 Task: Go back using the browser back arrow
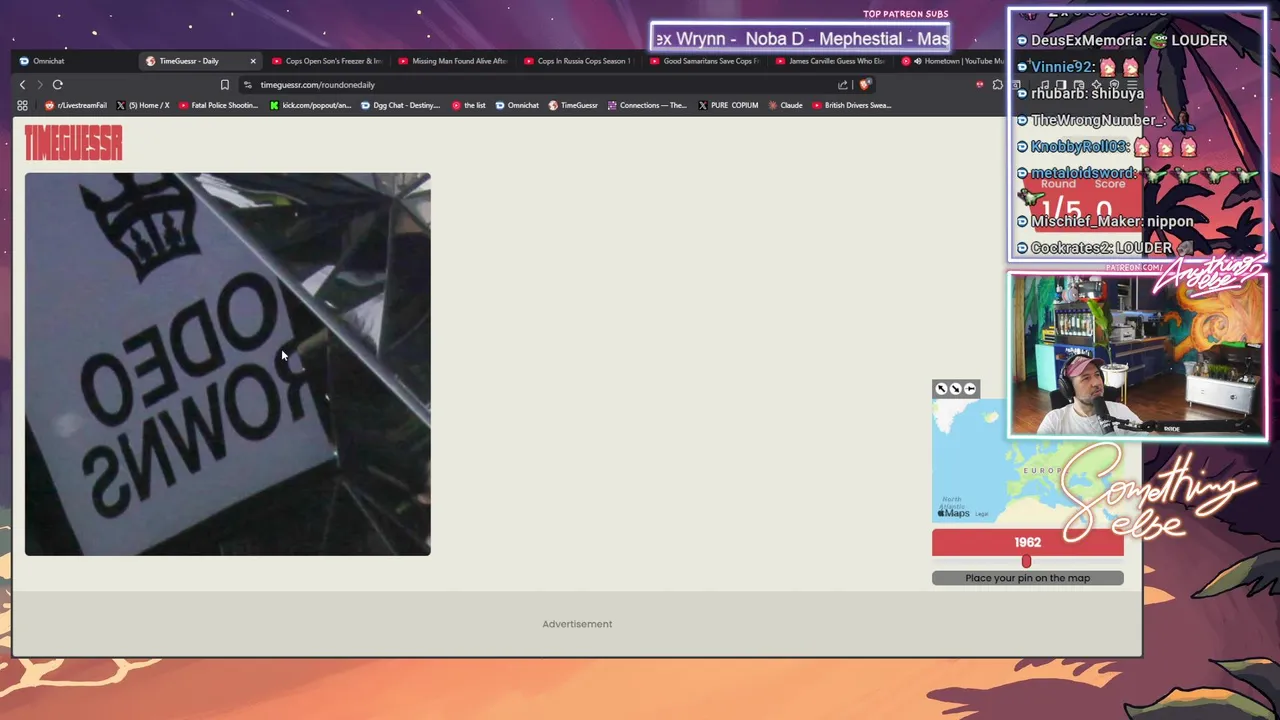pyautogui.click(x=22, y=85)
